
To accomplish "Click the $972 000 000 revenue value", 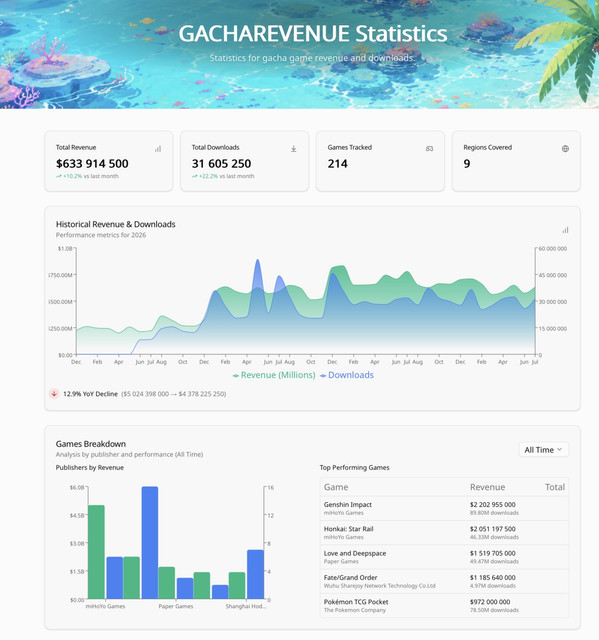I will pyautogui.click(x=490, y=602).
